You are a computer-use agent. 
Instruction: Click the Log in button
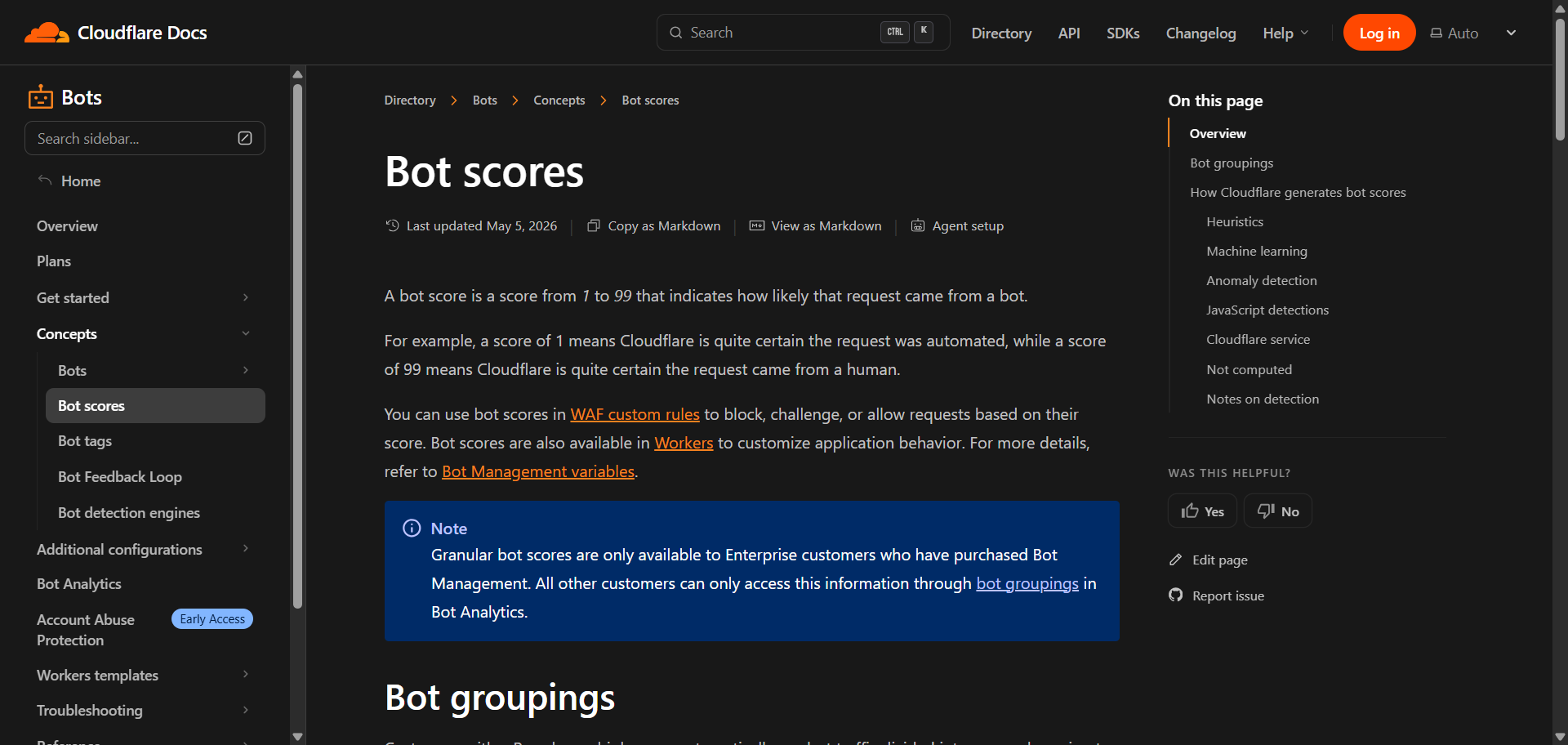coord(1379,33)
